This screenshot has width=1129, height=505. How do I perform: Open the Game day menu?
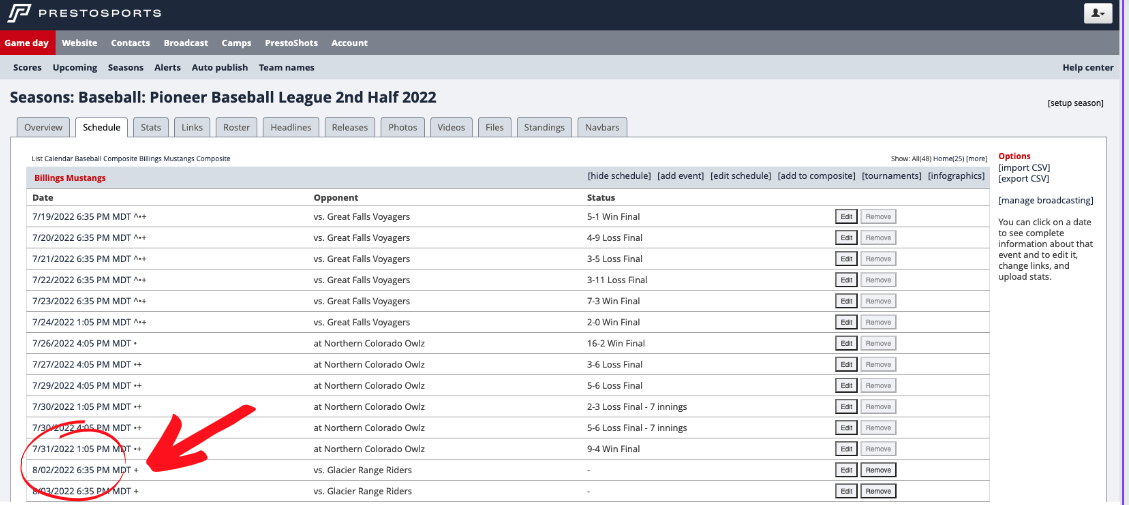point(27,43)
